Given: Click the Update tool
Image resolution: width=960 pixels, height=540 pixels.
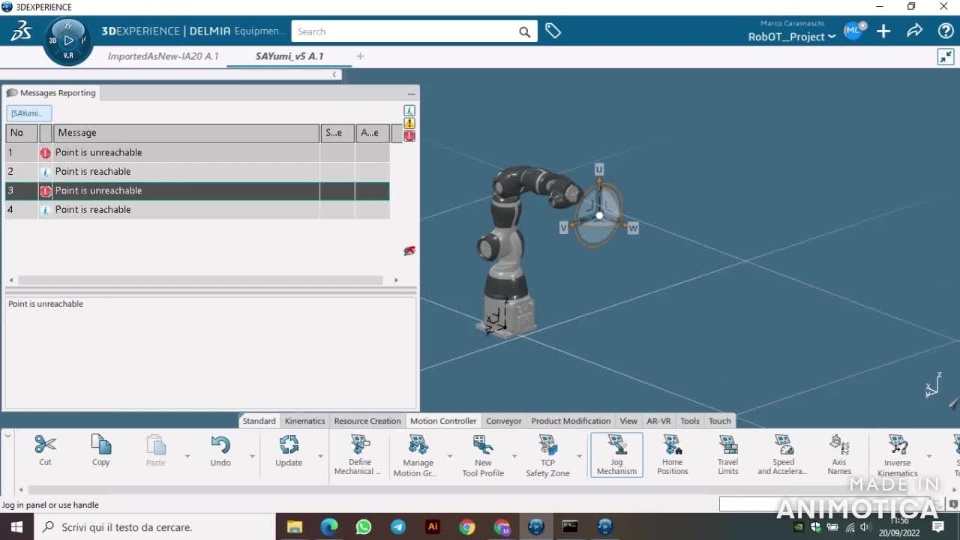Looking at the screenshot, I should [x=288, y=450].
